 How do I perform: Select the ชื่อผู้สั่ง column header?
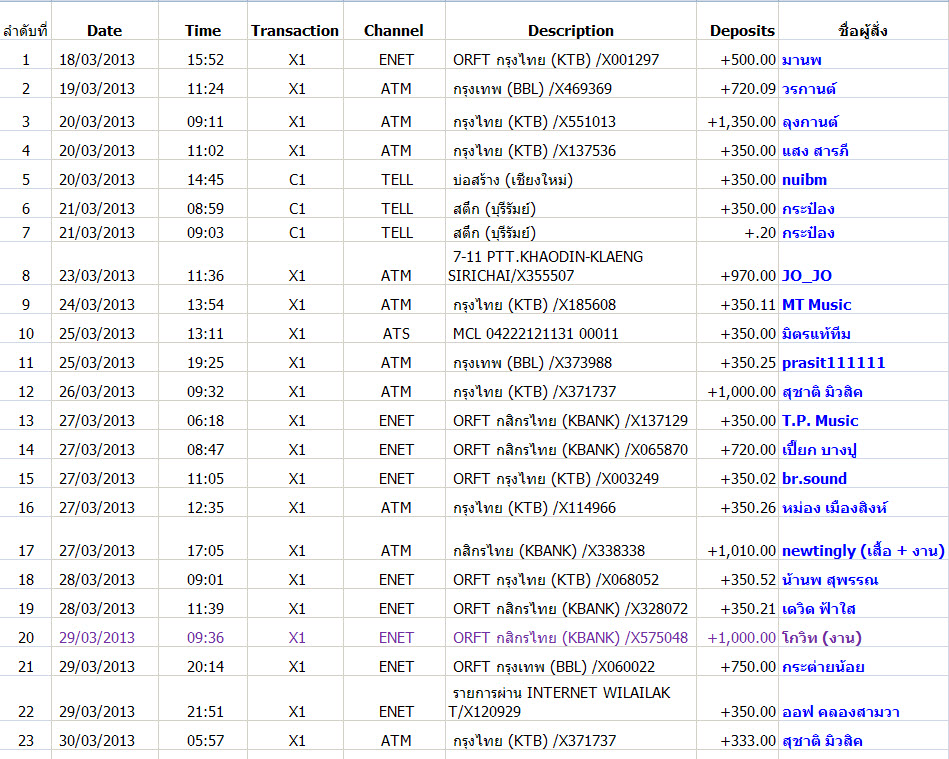coord(863,30)
